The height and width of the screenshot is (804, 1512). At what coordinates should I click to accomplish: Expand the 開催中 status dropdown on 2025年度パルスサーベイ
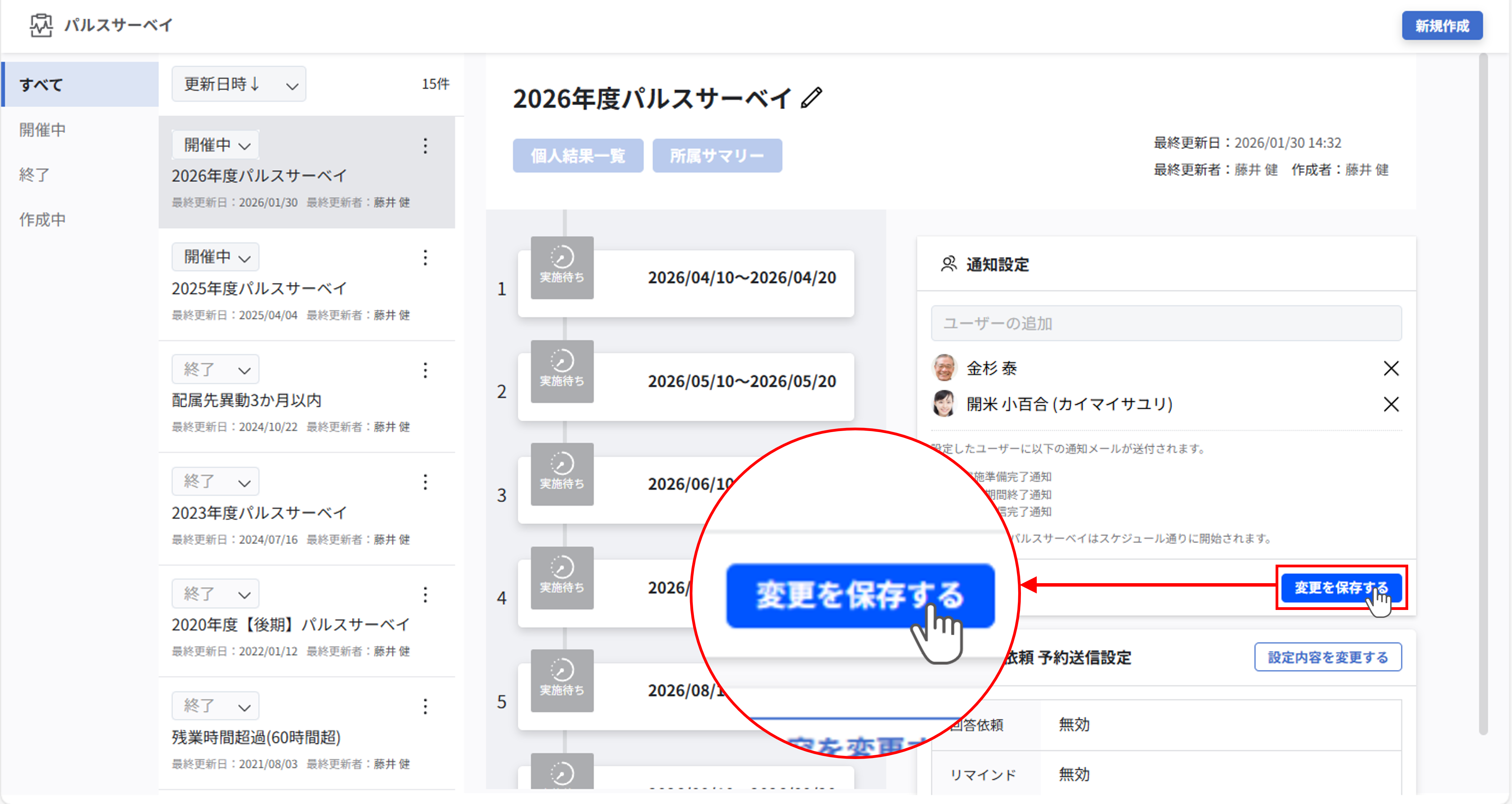pyautogui.click(x=215, y=257)
